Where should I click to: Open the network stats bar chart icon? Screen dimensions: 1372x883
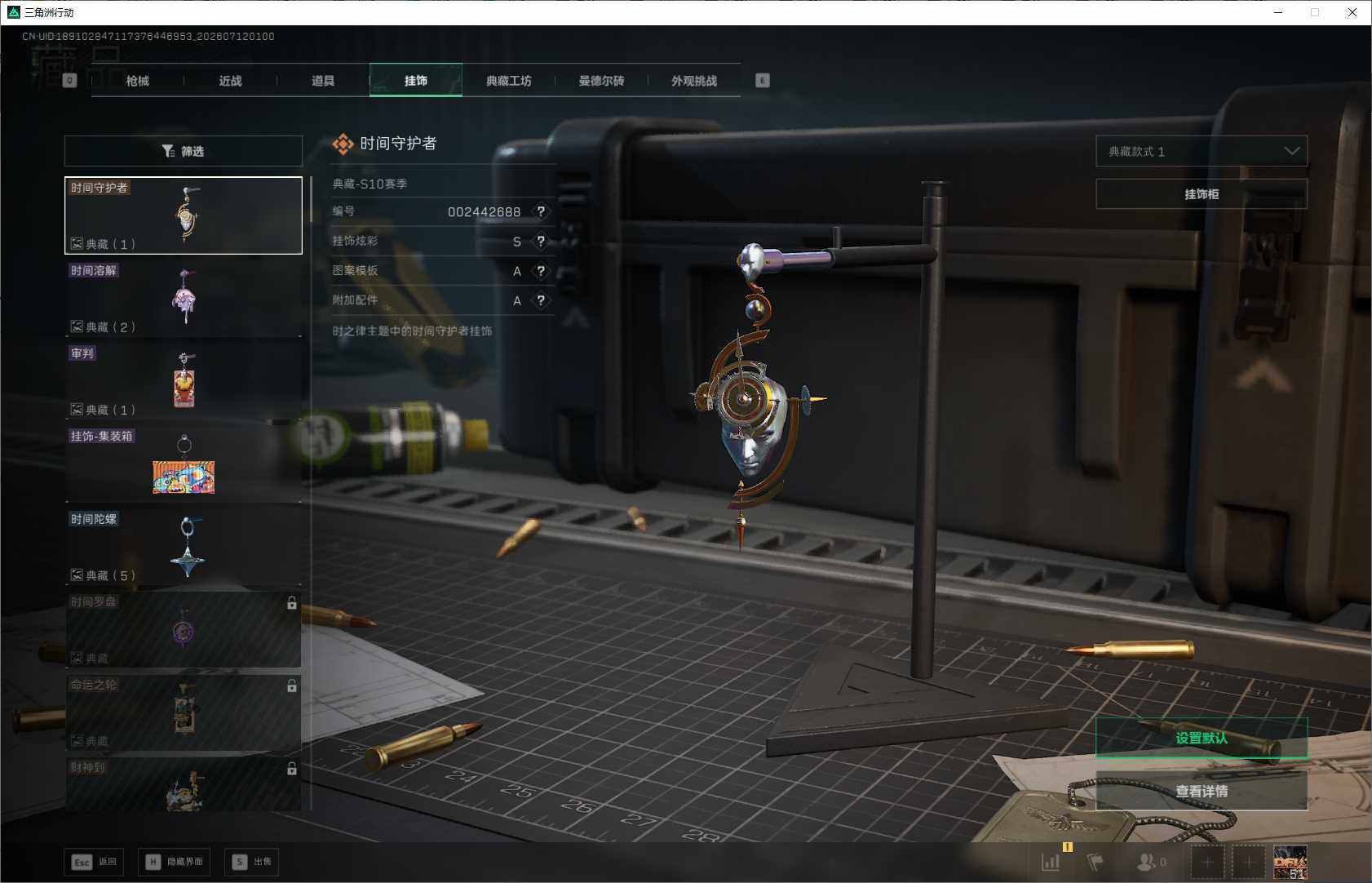pyautogui.click(x=1051, y=862)
